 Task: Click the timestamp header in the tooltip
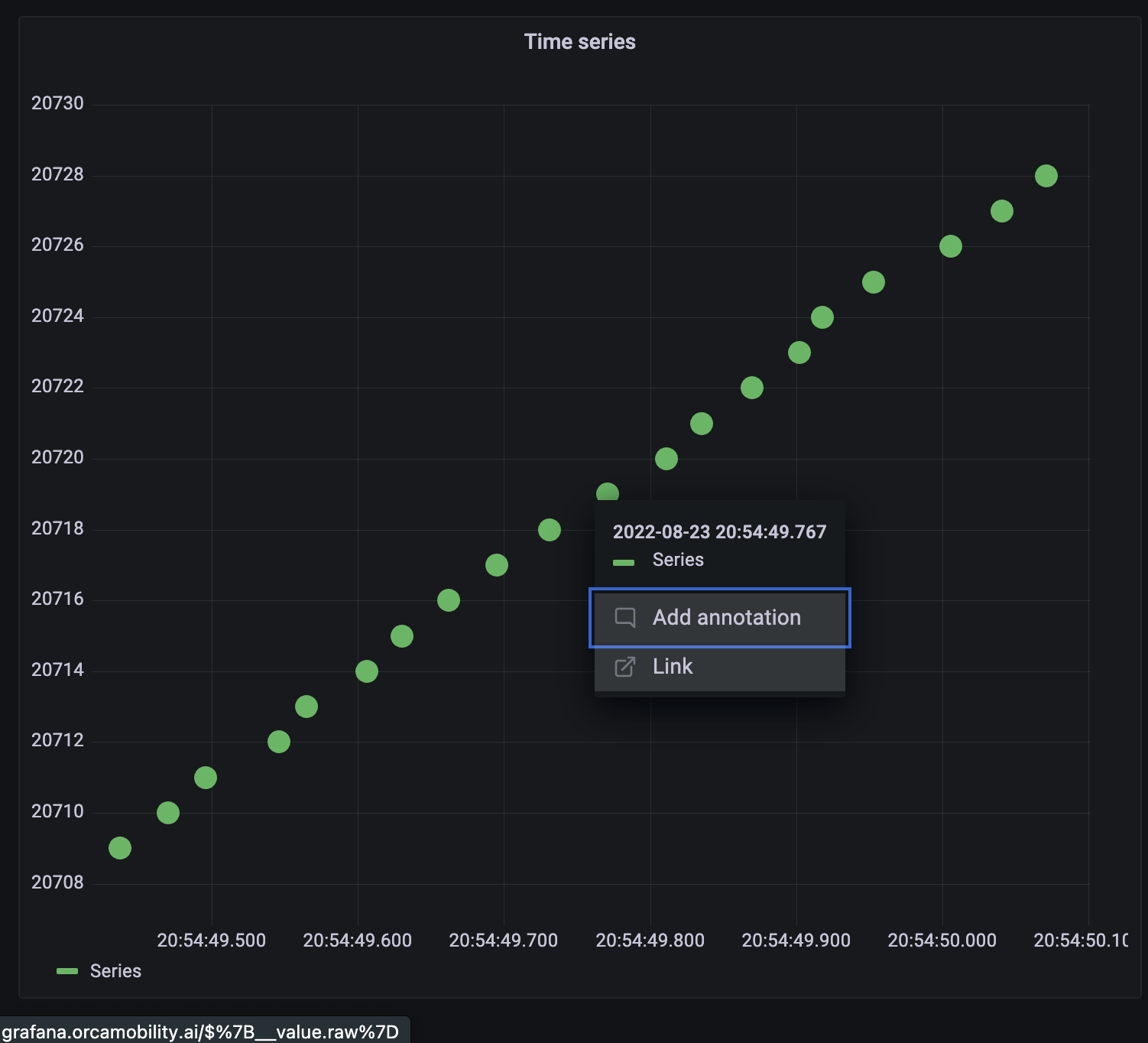719,531
